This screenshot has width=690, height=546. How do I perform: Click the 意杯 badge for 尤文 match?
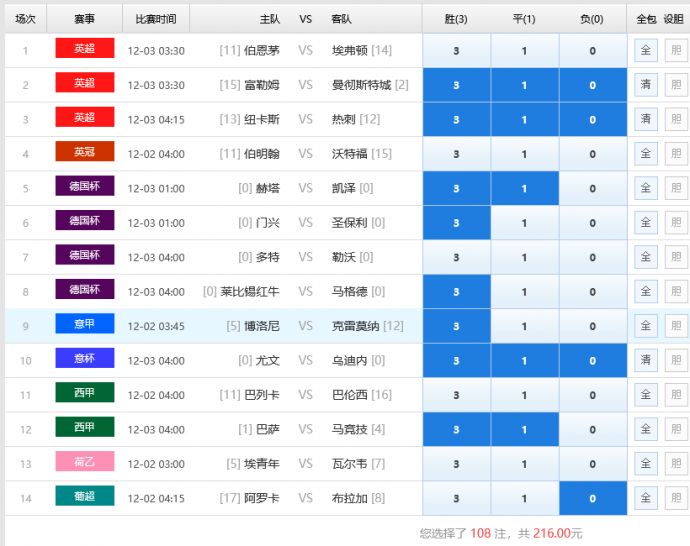(x=85, y=359)
